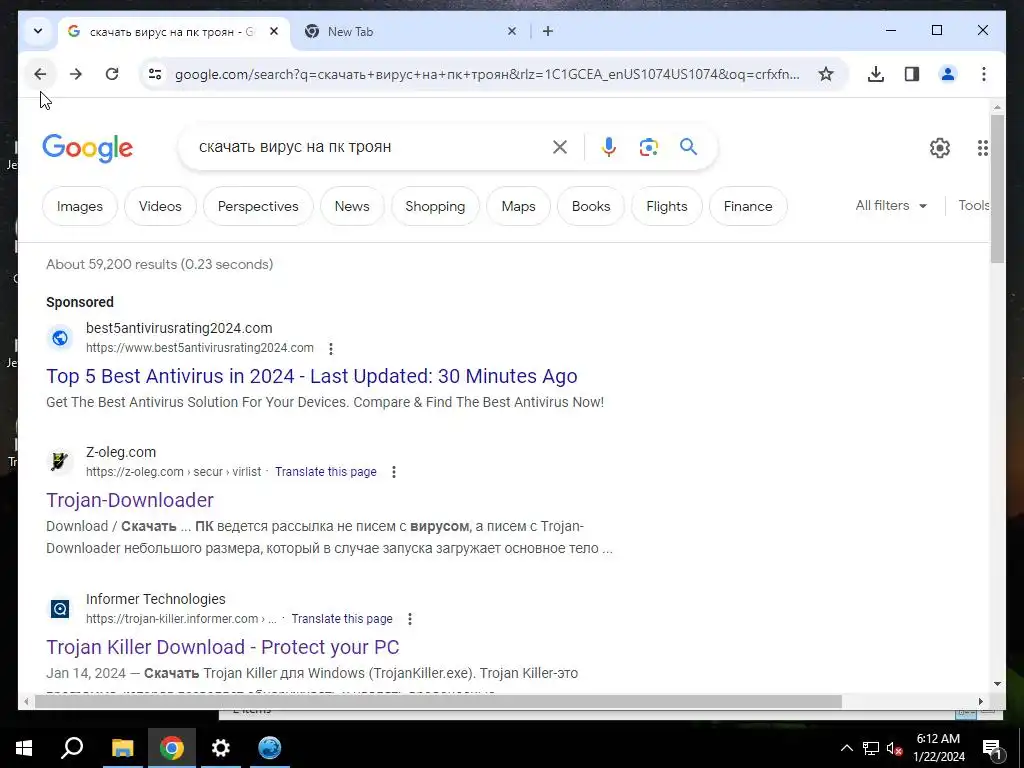Expand the All filters dropdown

(x=891, y=206)
